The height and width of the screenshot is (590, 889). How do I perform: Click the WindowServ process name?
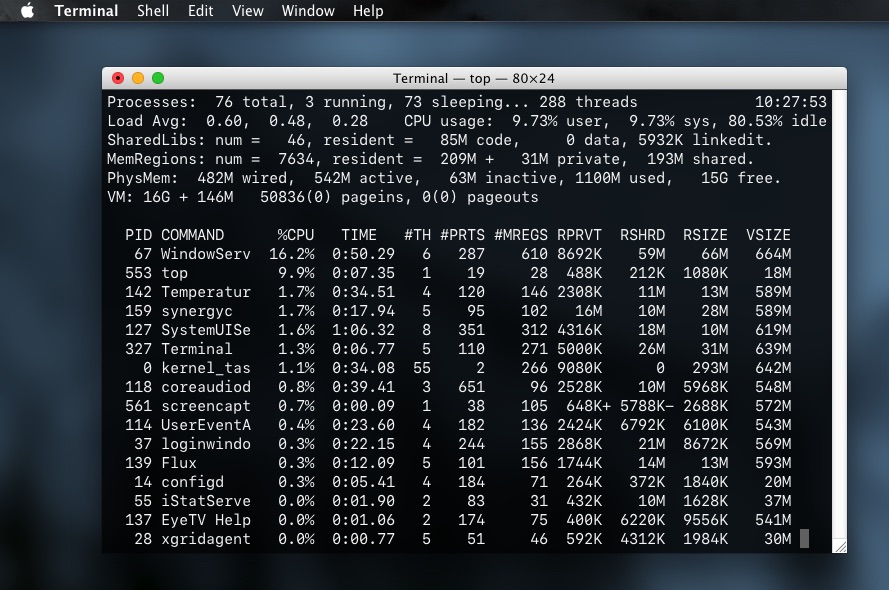coord(205,254)
